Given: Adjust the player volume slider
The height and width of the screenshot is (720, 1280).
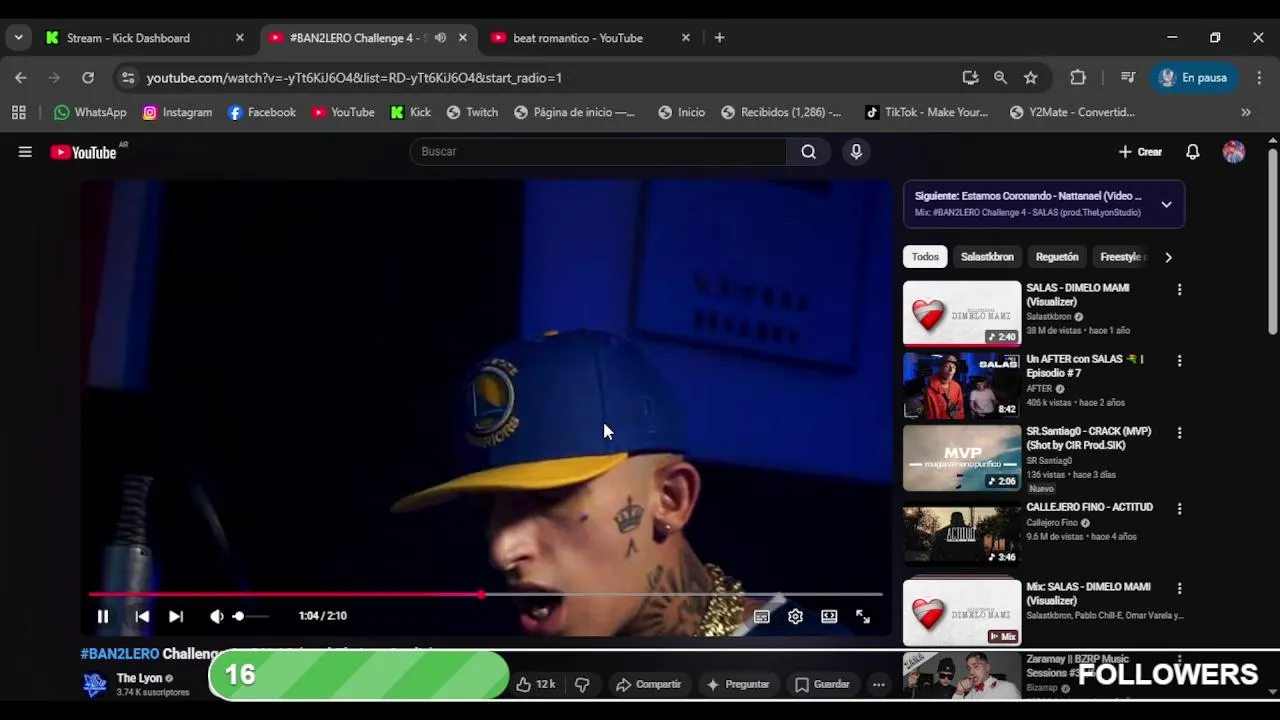Looking at the screenshot, I should (x=251, y=616).
